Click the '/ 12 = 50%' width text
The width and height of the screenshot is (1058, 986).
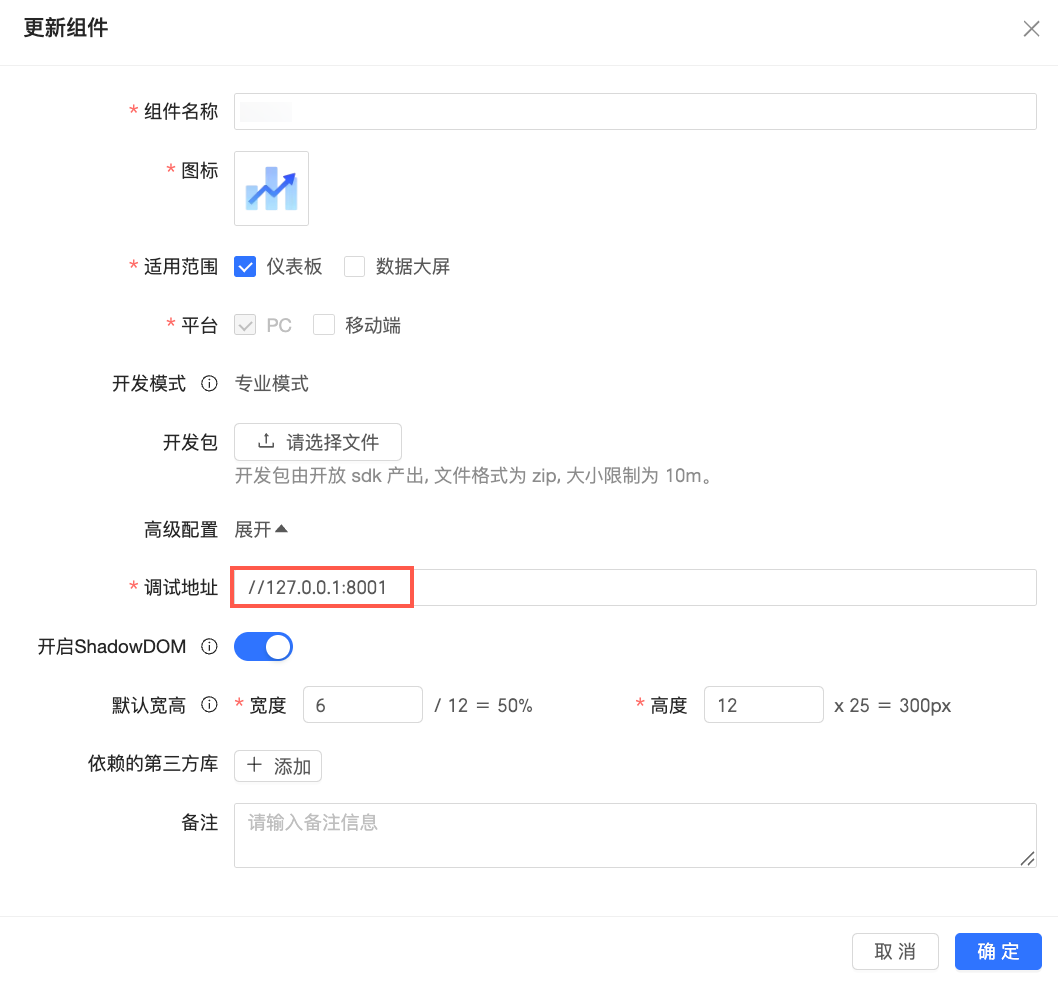(483, 705)
